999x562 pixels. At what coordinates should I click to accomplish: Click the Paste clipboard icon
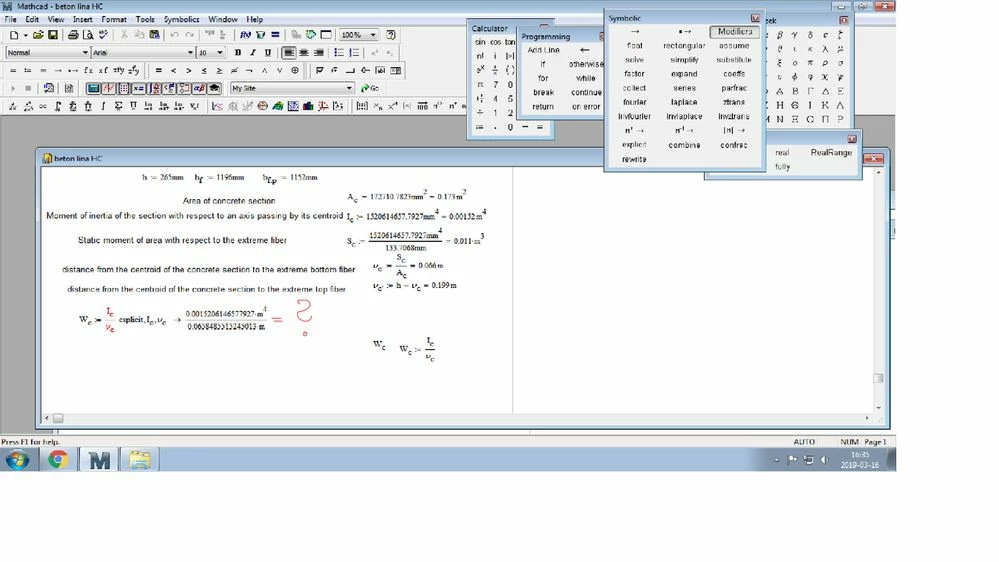point(154,35)
